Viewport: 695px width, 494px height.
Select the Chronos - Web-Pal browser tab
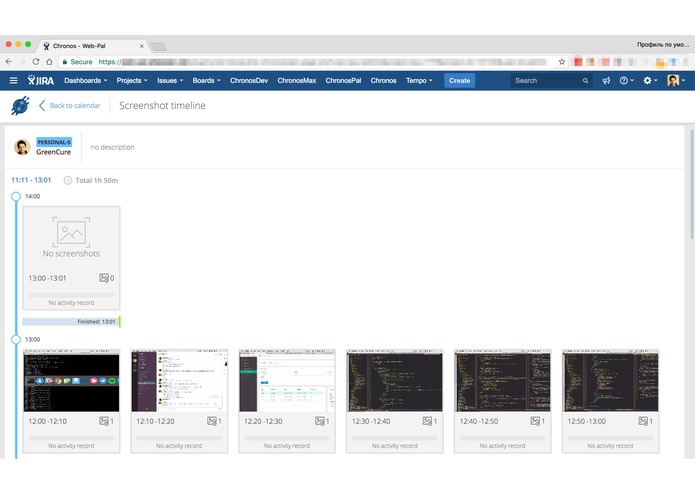(x=93, y=46)
